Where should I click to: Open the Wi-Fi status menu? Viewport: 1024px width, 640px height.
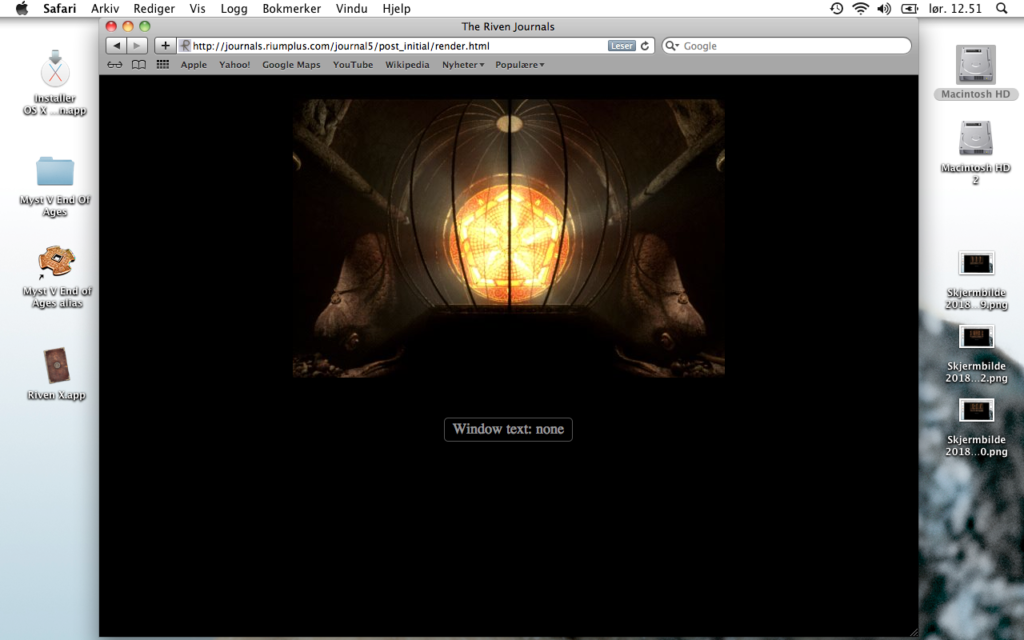[861, 8]
